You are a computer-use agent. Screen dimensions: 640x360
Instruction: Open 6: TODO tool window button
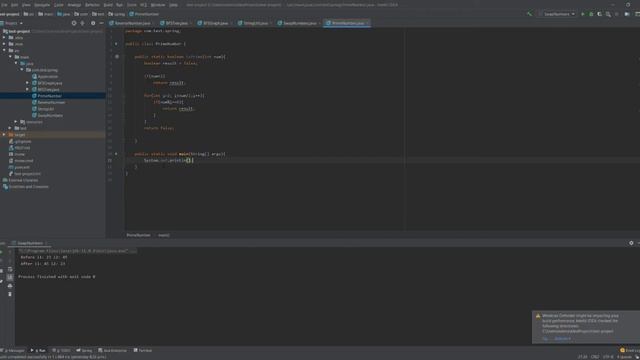click(62, 350)
